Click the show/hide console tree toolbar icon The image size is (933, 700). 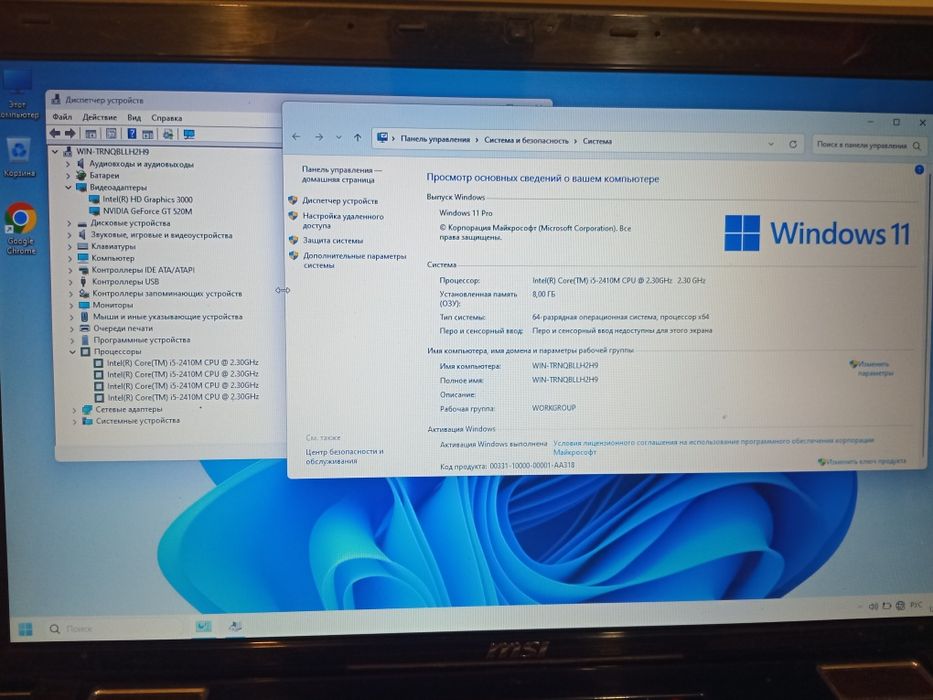click(90, 134)
